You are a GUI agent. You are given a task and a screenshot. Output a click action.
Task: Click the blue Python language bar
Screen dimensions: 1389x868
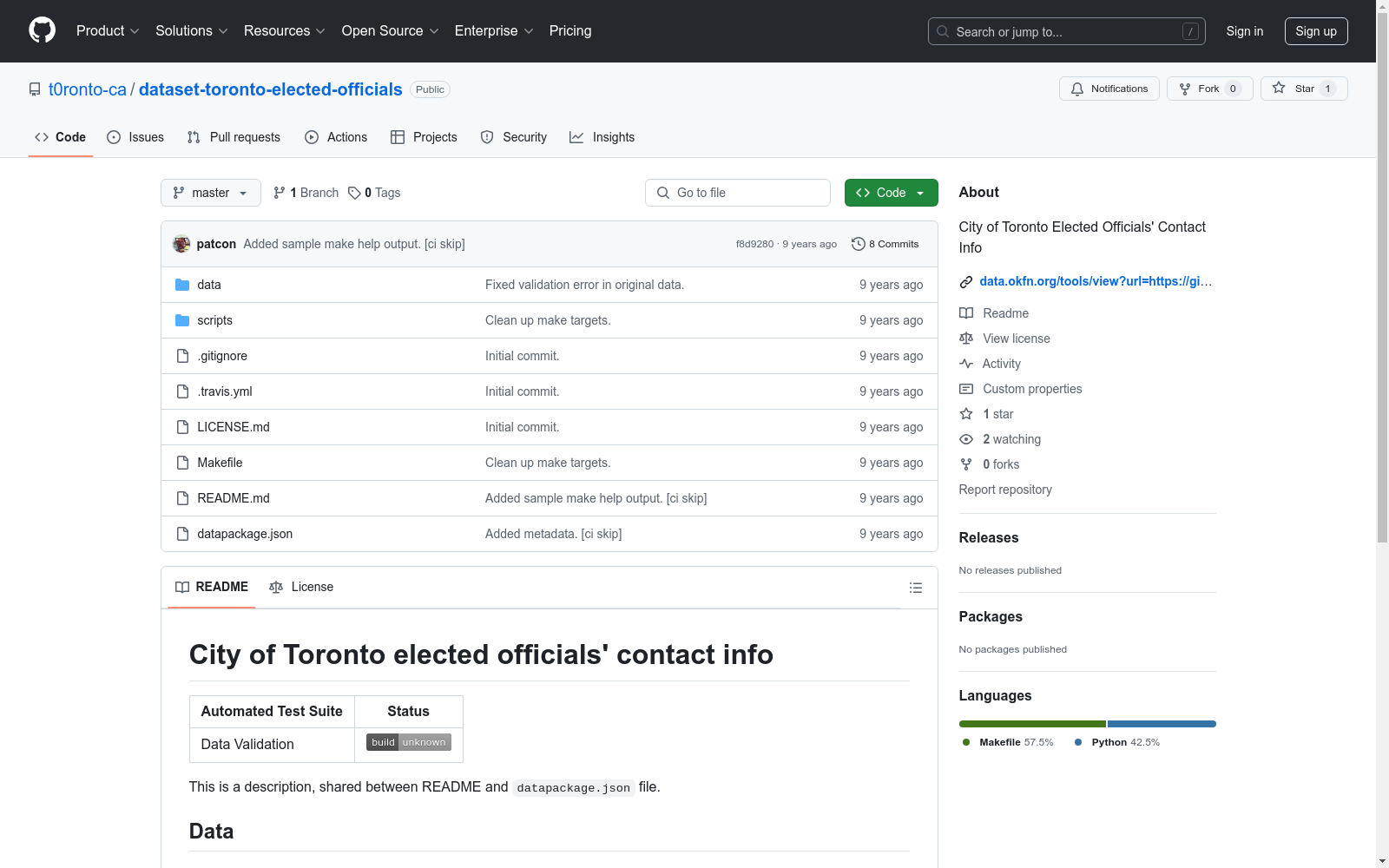coord(1162,724)
